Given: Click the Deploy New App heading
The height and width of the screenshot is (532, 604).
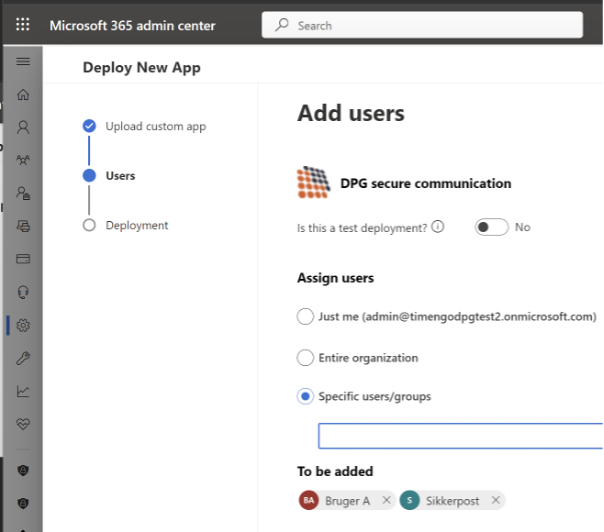Looking at the screenshot, I should (x=142, y=67).
